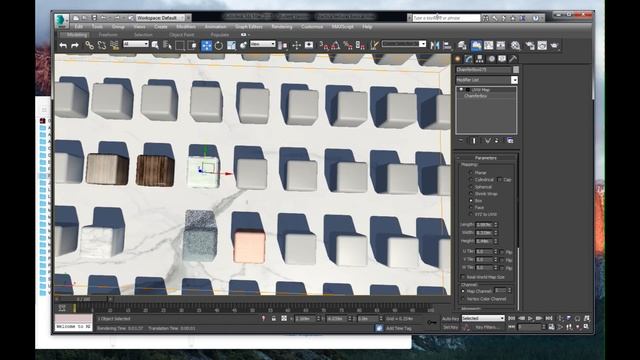Click Pin Stack below the modifier stack
The image size is (640, 360).
[461, 141]
